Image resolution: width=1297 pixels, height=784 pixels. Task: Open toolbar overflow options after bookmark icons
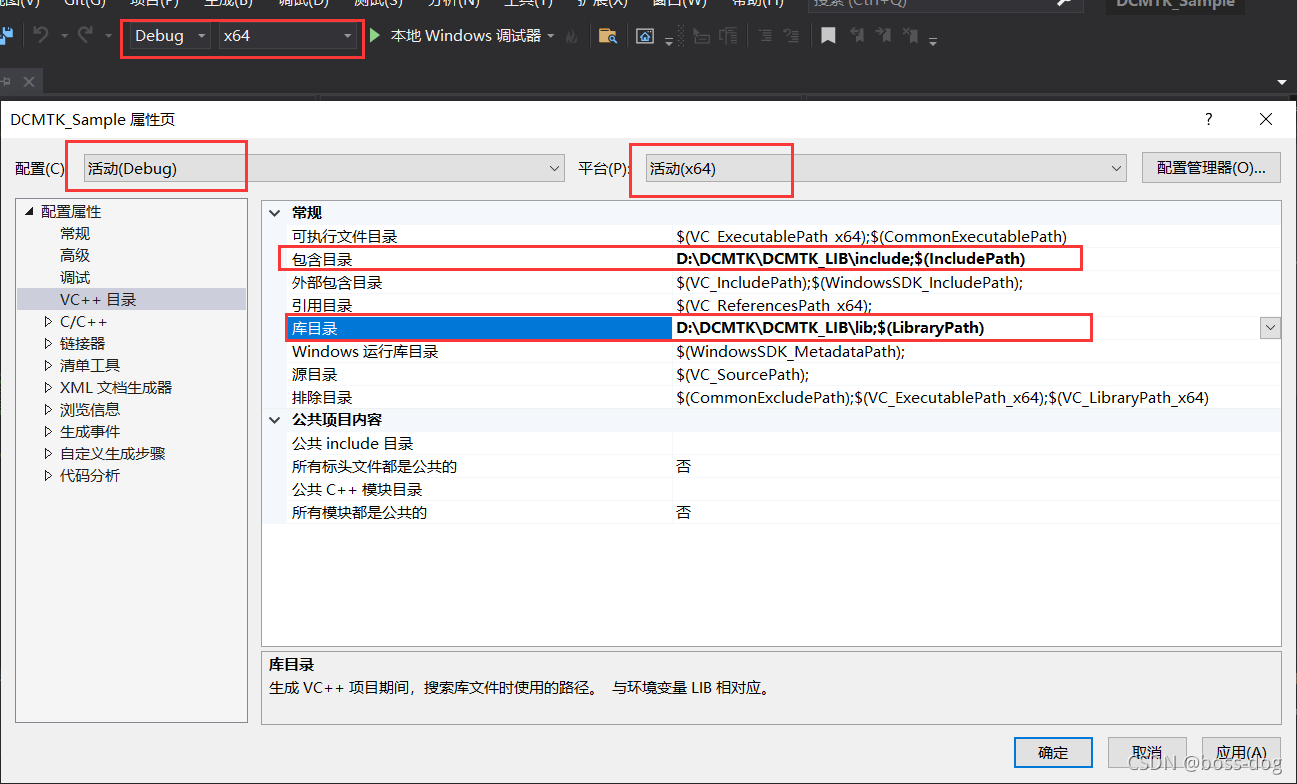click(x=933, y=41)
